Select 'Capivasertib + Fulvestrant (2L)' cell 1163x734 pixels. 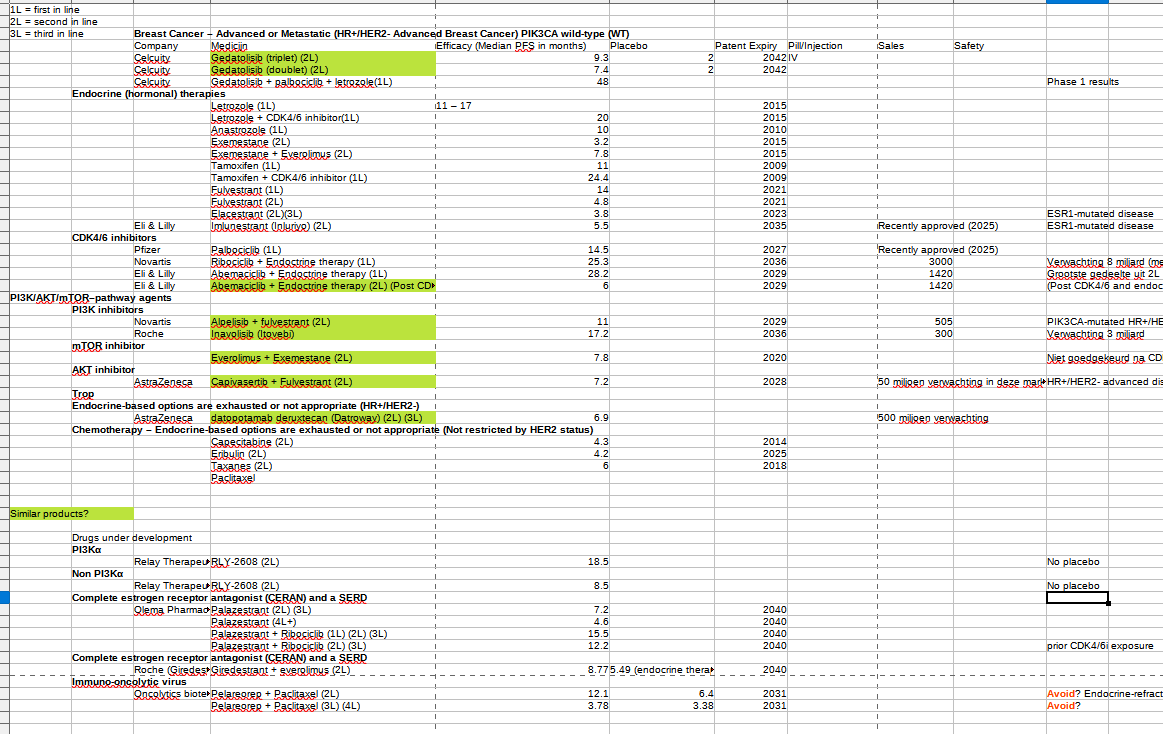pos(323,382)
